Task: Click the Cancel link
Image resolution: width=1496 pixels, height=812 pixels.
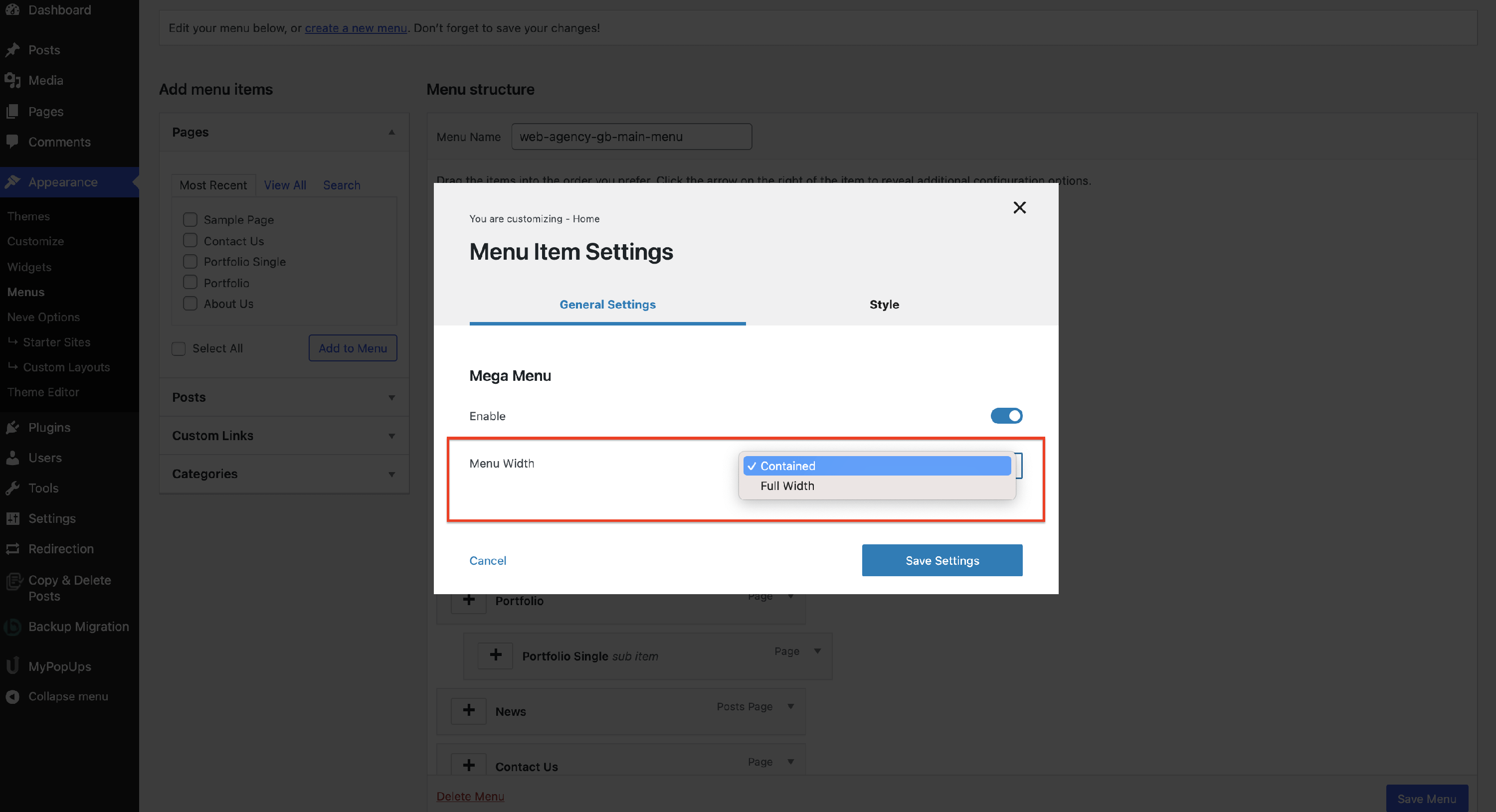Action: [x=487, y=560]
